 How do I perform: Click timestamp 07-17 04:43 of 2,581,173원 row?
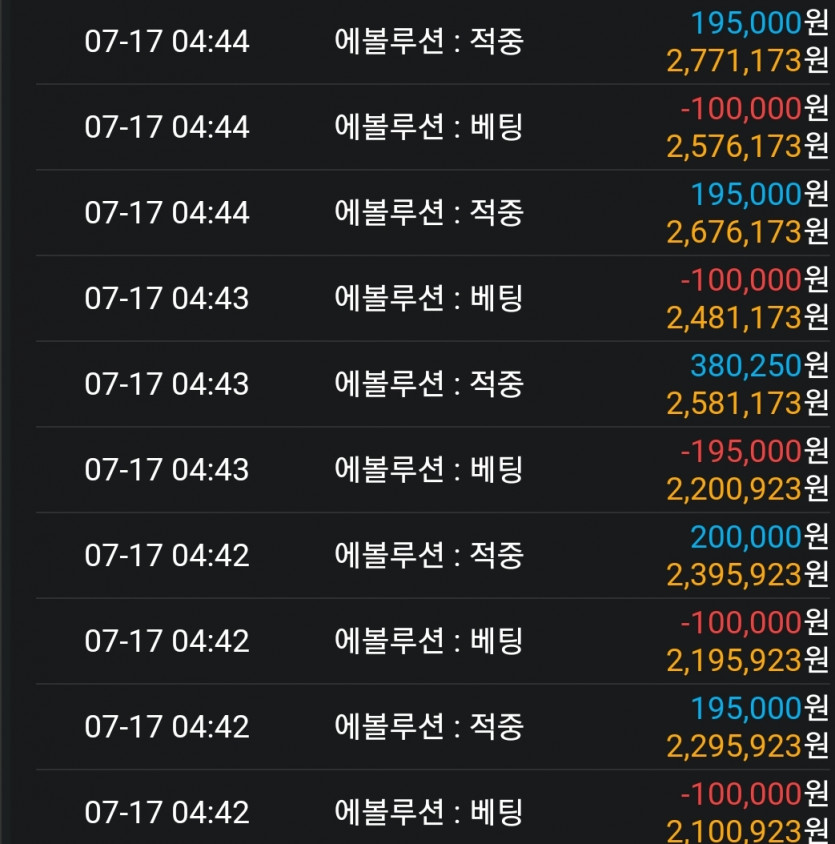pyautogui.click(x=167, y=384)
